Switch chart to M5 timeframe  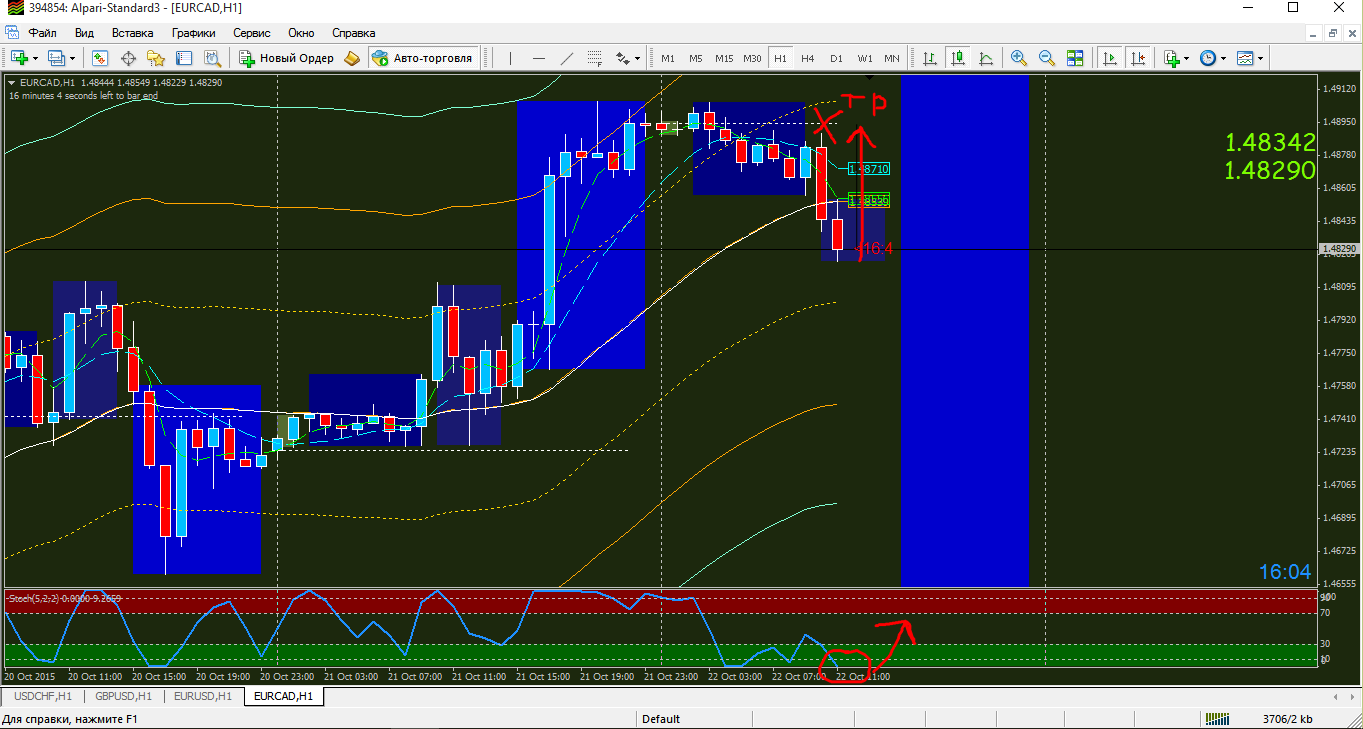[x=695, y=58]
